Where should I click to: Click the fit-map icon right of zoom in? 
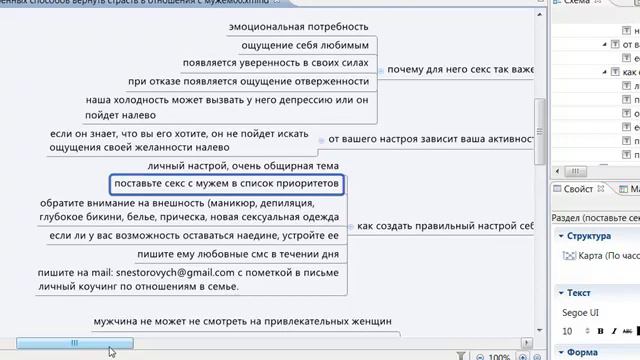(x=538, y=357)
